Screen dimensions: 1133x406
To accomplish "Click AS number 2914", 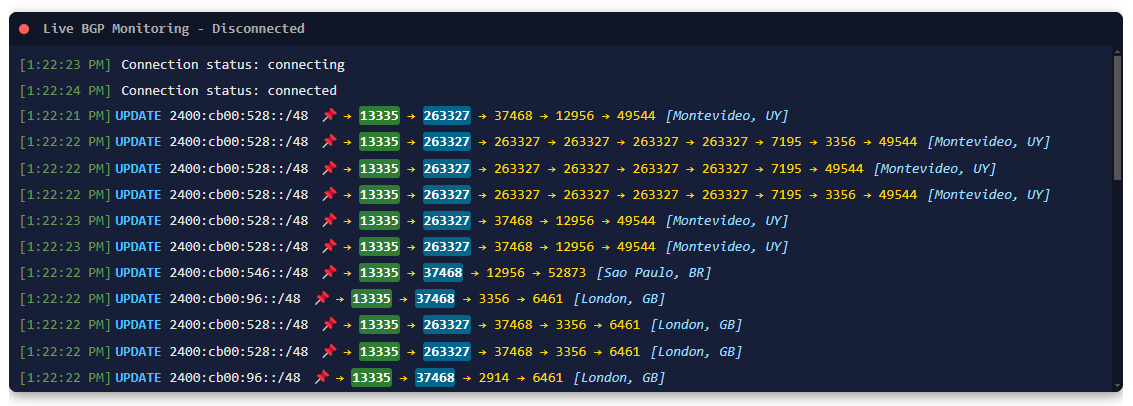I will (x=494, y=377).
